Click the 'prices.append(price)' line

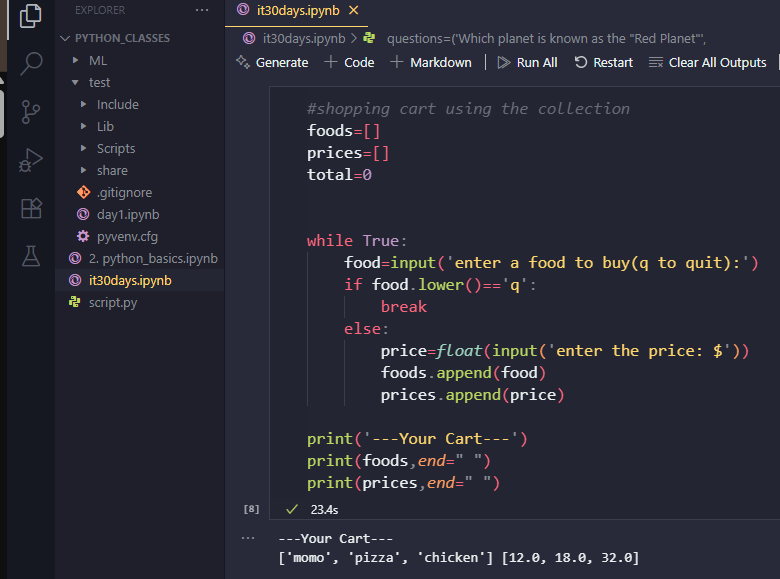point(472,394)
